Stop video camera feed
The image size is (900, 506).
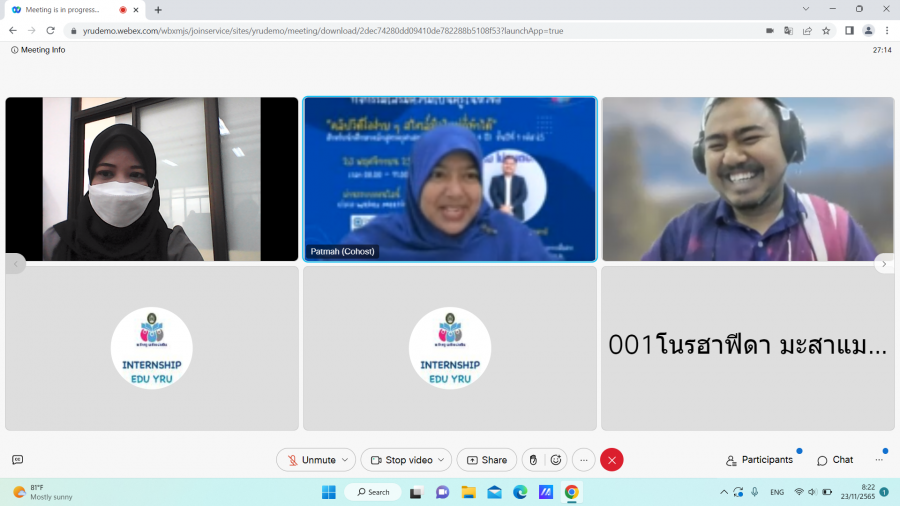click(x=401, y=460)
